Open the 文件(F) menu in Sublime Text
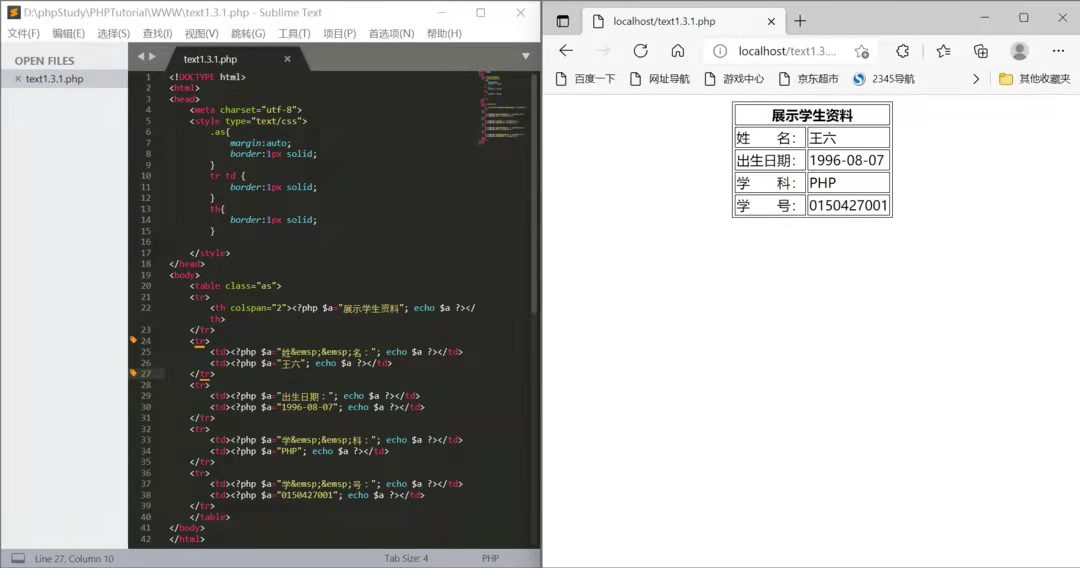 pyautogui.click(x=23, y=33)
